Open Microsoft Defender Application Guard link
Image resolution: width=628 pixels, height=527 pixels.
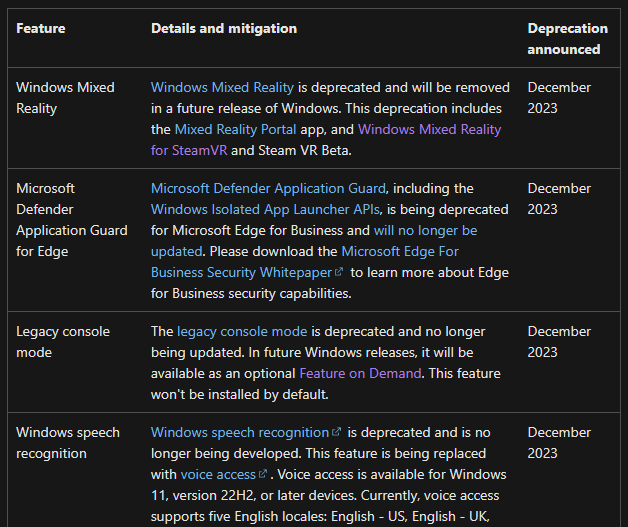268,188
